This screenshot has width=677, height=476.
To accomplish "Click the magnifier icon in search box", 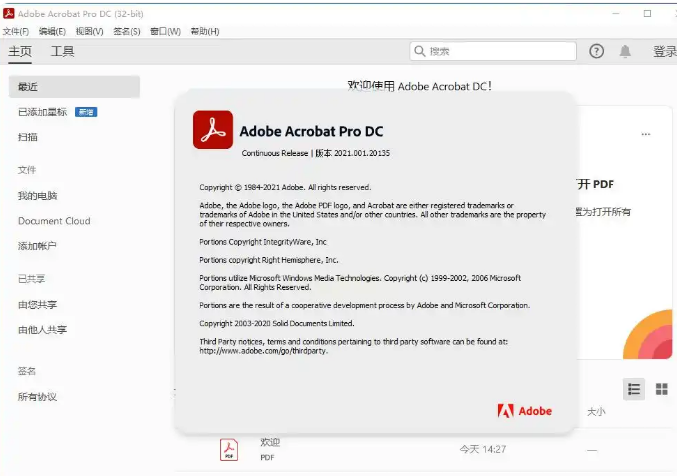I will coord(420,51).
